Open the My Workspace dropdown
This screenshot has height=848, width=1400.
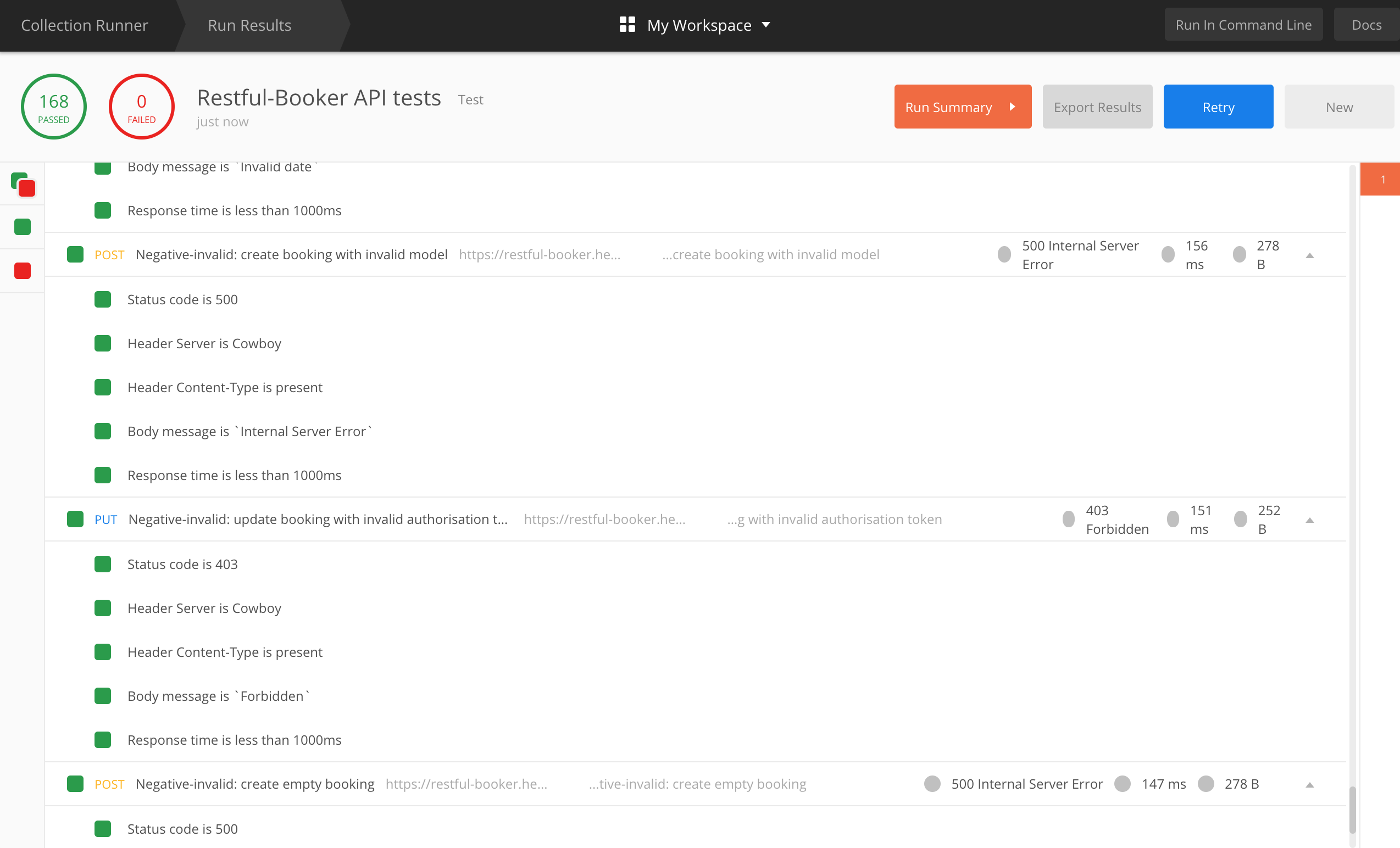(765, 25)
